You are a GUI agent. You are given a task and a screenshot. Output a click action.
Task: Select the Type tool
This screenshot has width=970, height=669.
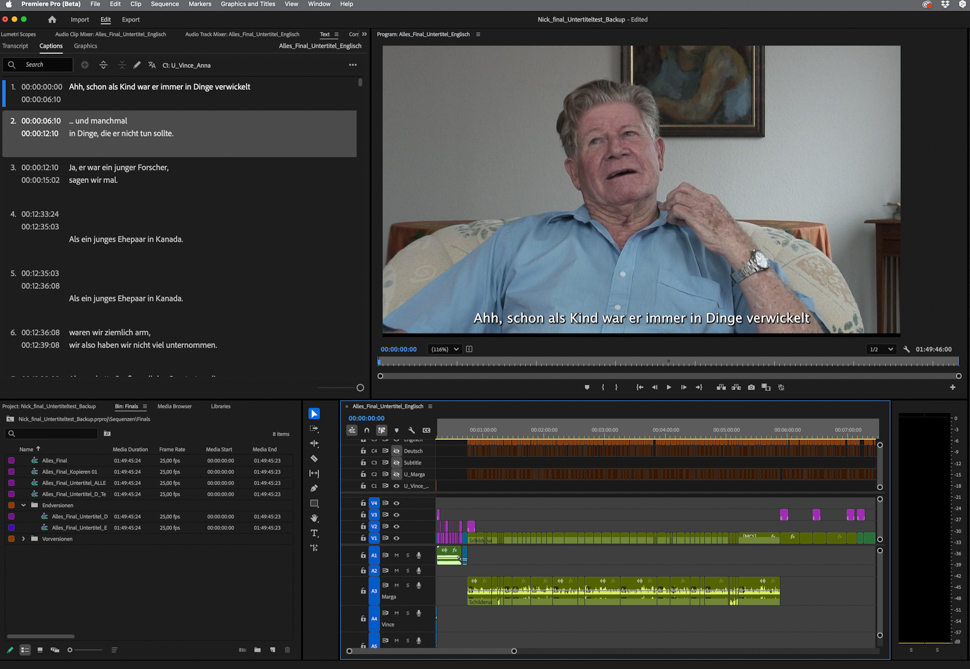click(x=314, y=533)
